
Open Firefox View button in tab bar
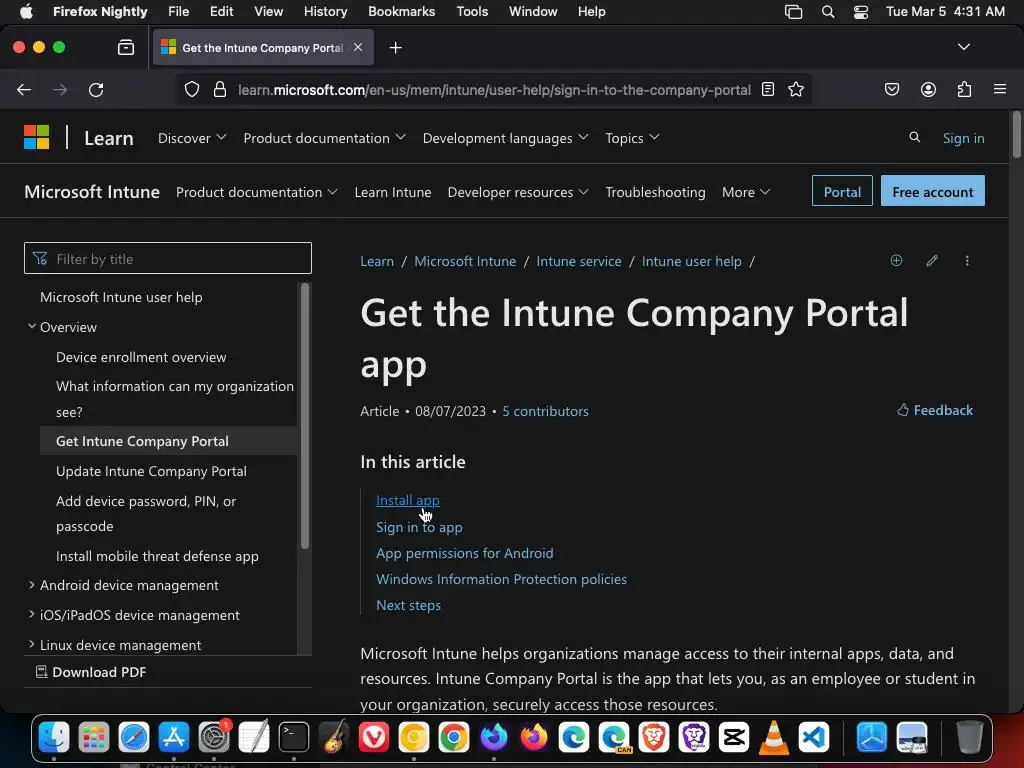pyautogui.click(x=125, y=47)
